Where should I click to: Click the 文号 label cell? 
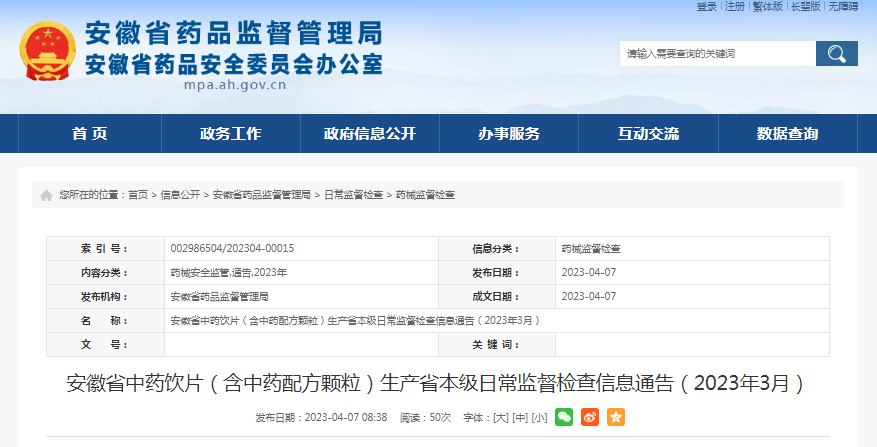pyautogui.click(x=105, y=345)
